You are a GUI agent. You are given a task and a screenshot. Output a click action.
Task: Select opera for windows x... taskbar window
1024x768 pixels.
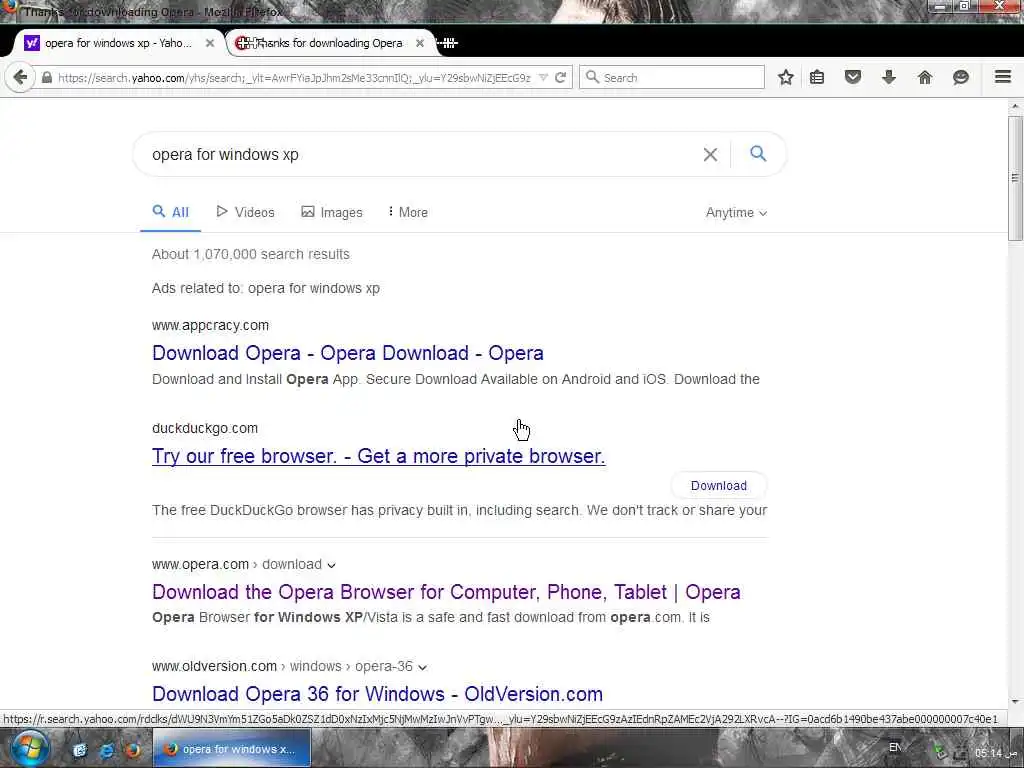232,749
